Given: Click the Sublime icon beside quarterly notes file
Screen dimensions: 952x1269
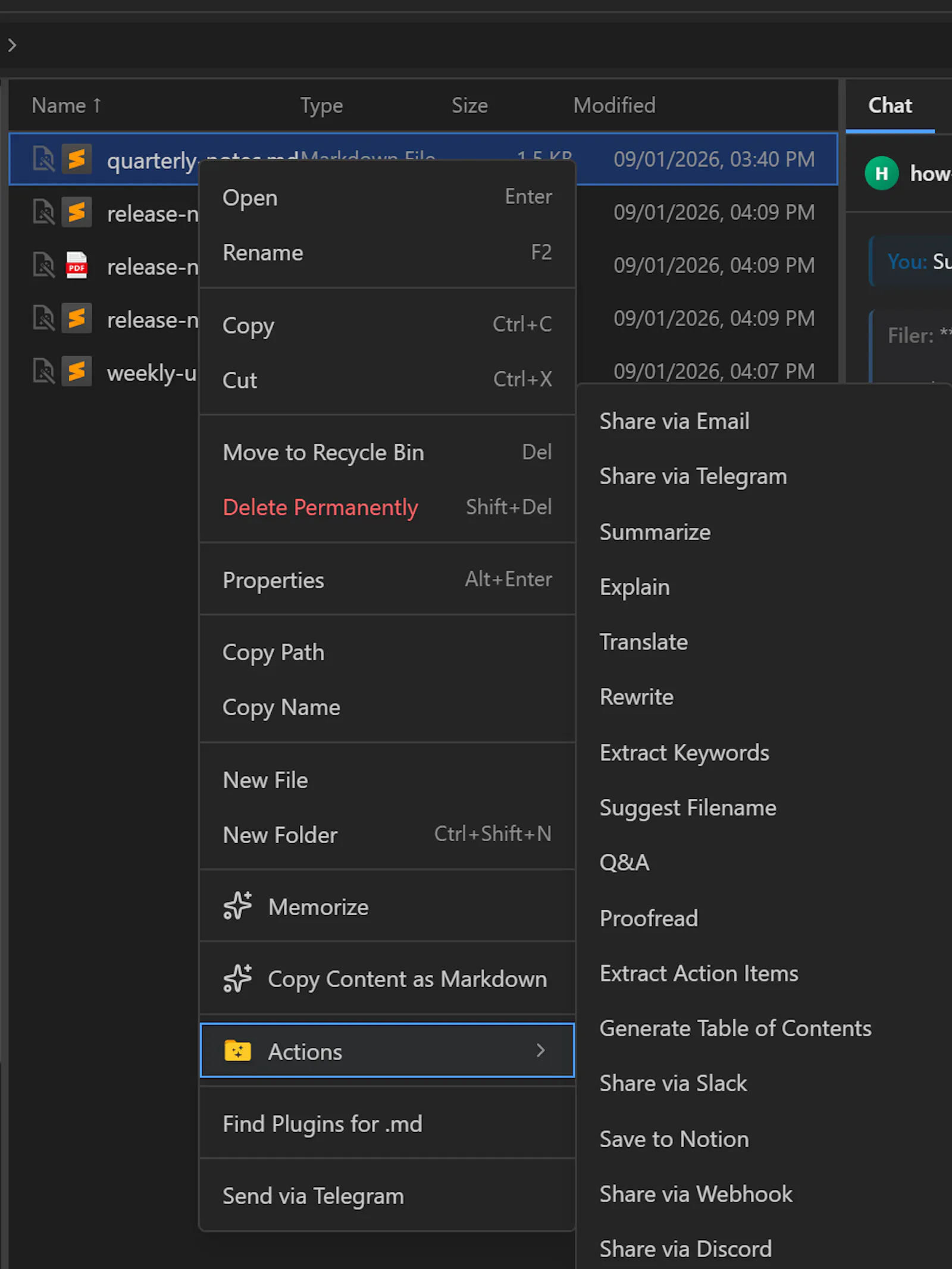Looking at the screenshot, I should click(x=77, y=159).
